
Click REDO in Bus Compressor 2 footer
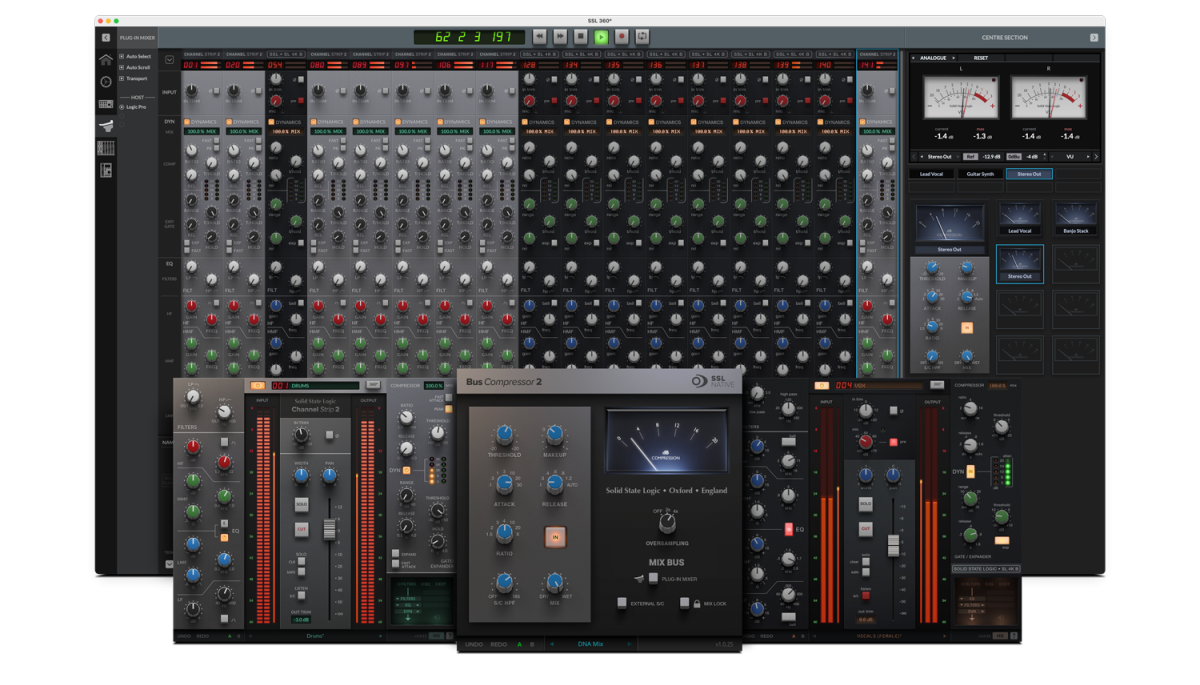coord(498,645)
